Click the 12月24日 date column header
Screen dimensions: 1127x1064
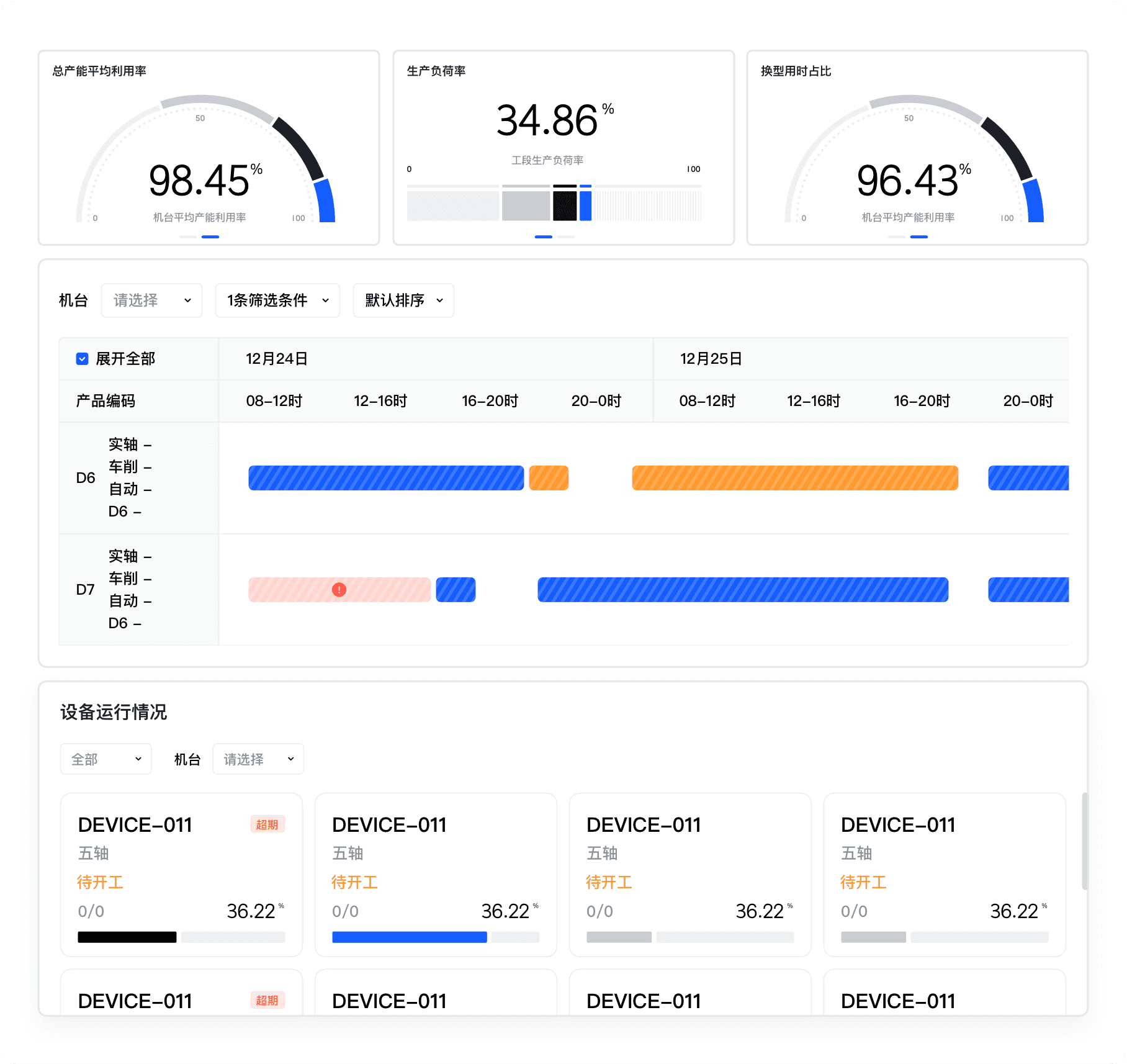point(277,359)
